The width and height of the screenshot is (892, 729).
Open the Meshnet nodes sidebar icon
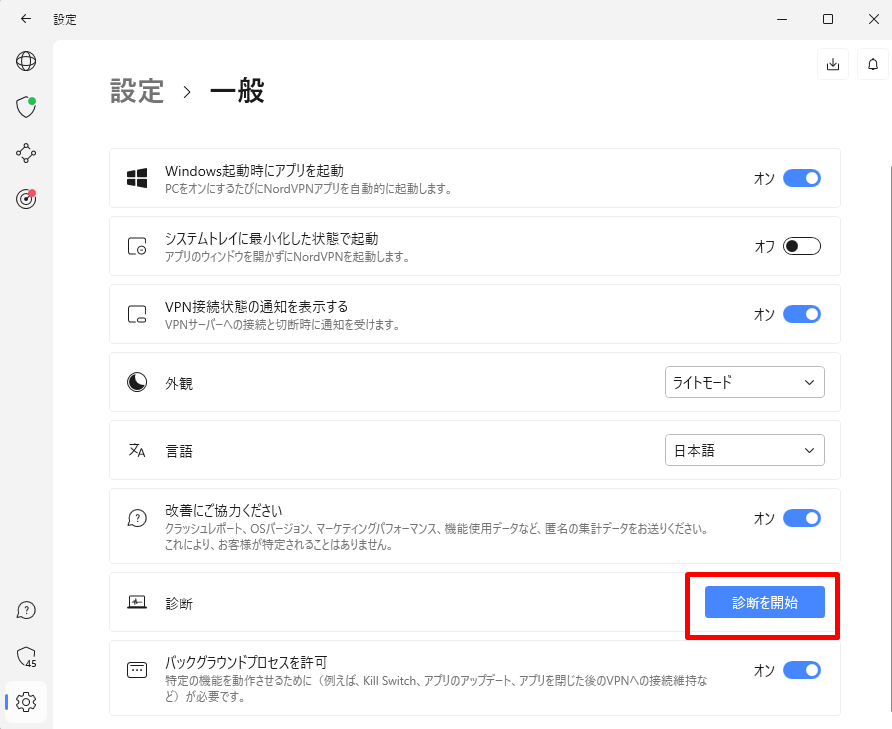tap(26, 153)
